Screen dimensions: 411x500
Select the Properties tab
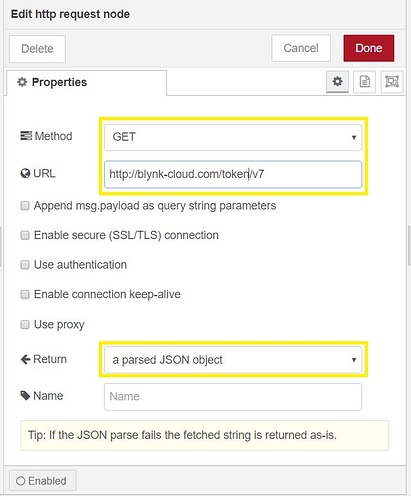86,82
